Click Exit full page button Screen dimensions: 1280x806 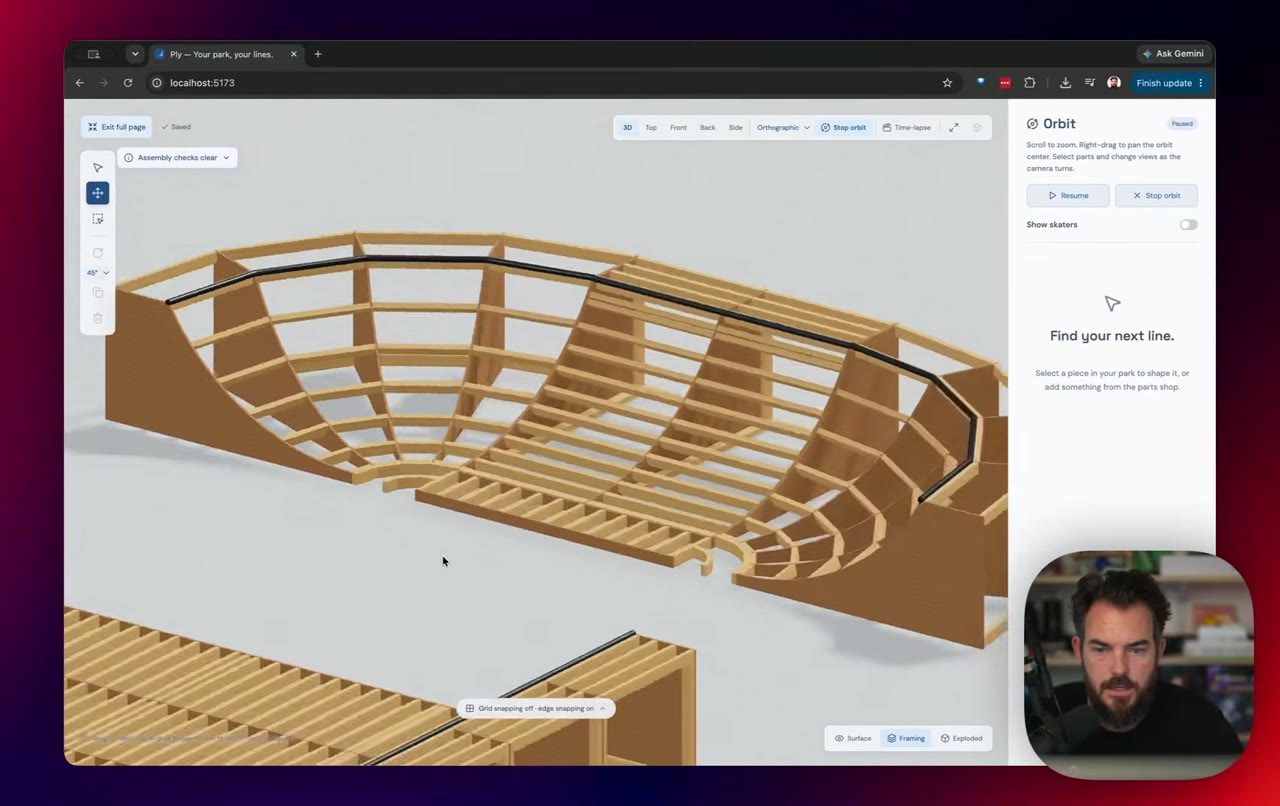pos(116,127)
